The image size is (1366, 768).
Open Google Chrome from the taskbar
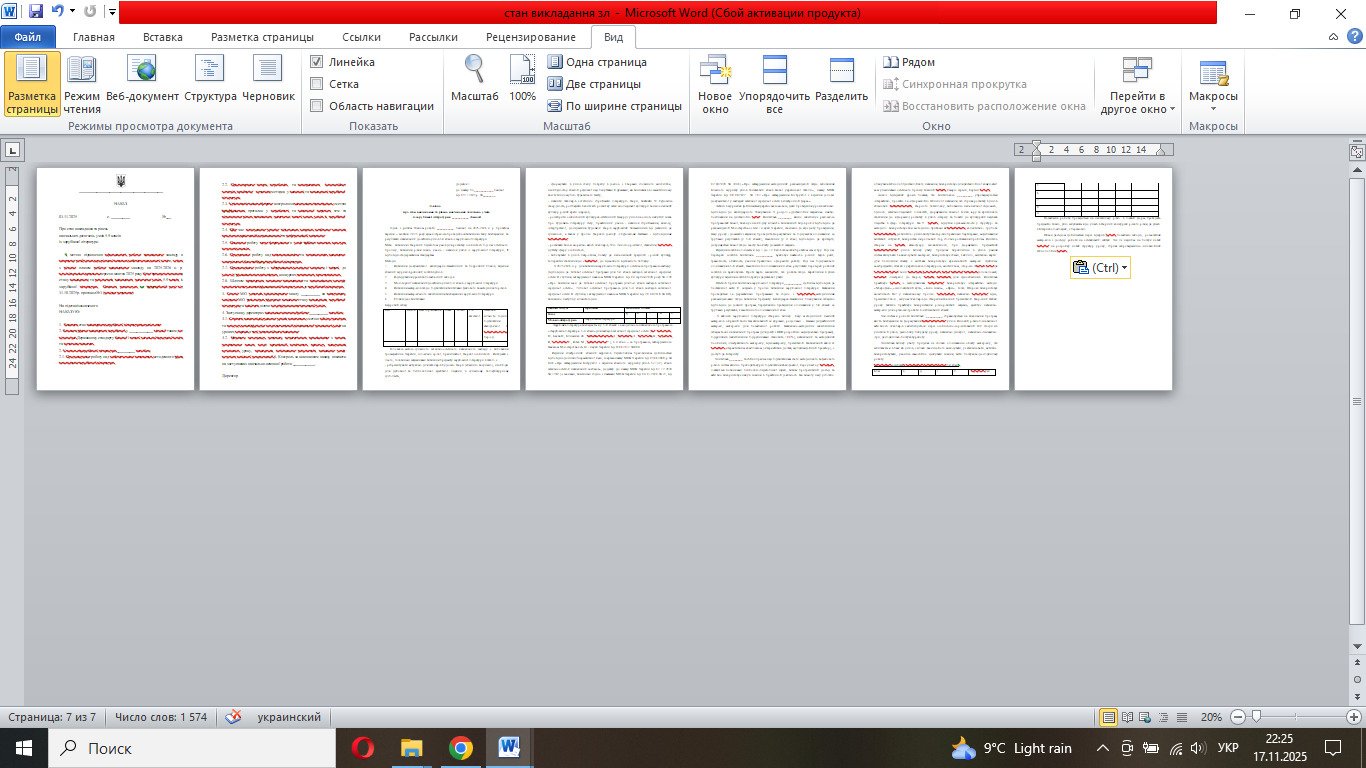(460, 748)
